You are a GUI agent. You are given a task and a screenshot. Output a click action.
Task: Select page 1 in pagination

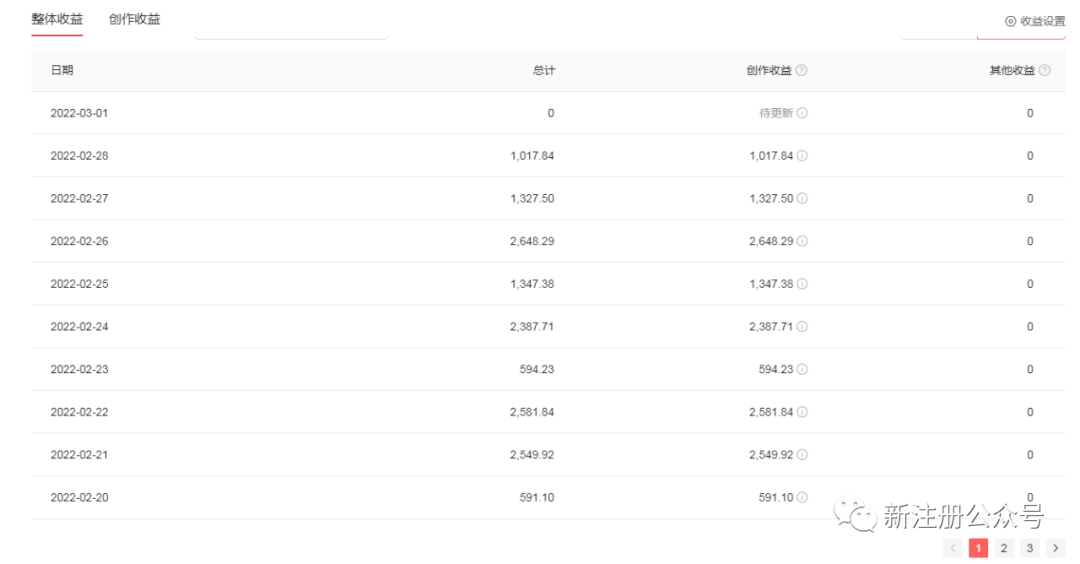(979, 547)
